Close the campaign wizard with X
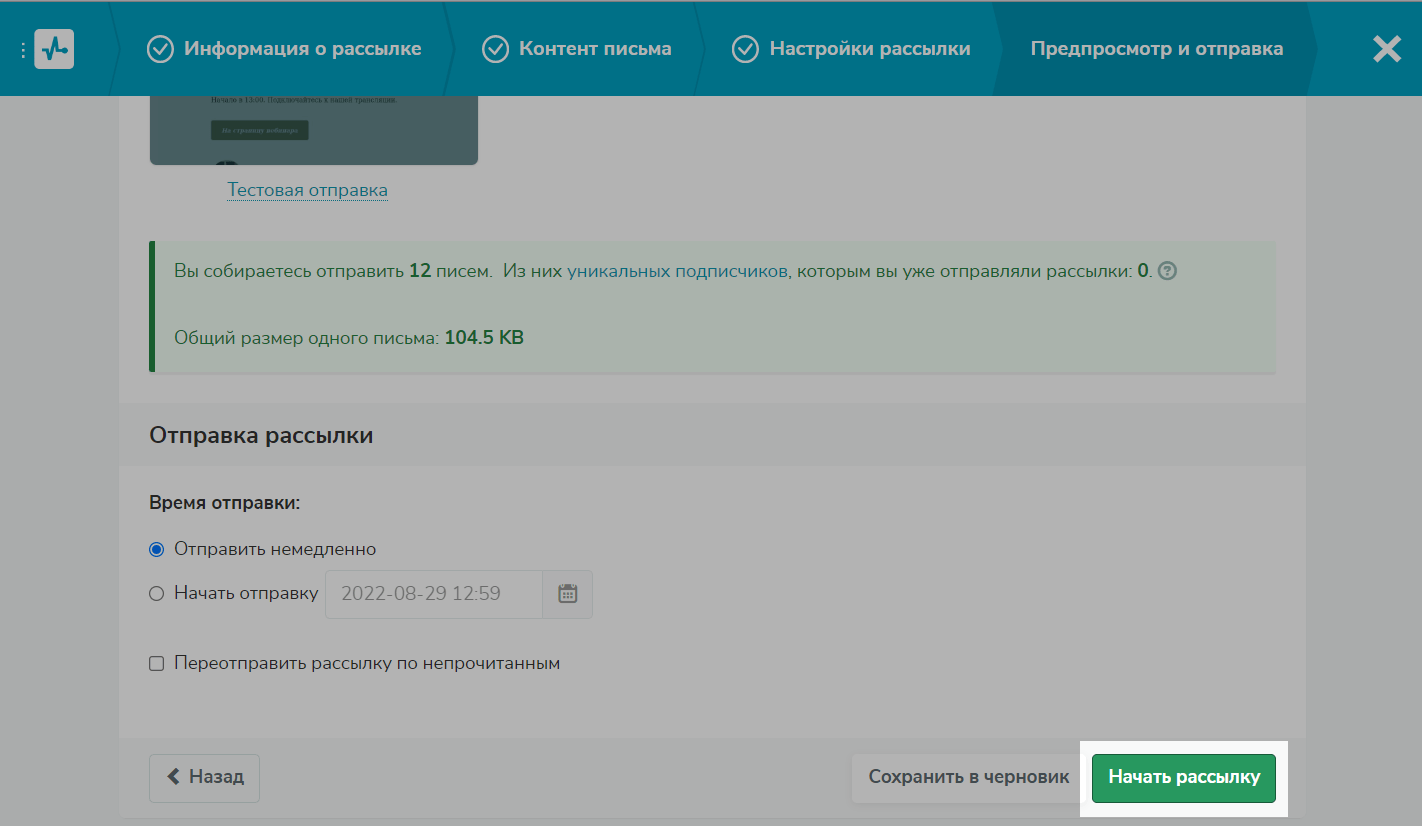Viewport: 1422px width, 826px height. pyautogui.click(x=1386, y=49)
